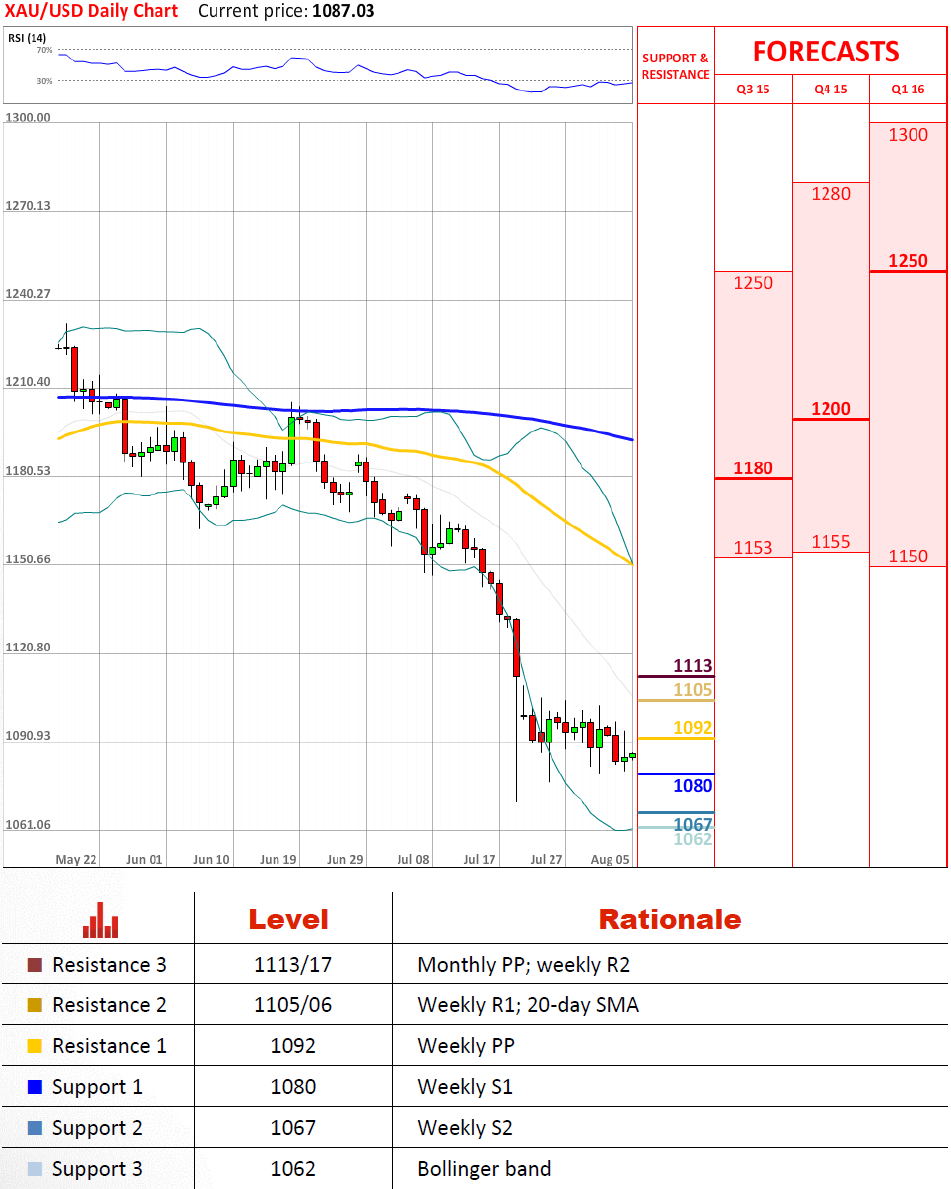Click the 1092 weekly pivot level marker
This screenshot has height=1189, width=951.
(x=692, y=728)
